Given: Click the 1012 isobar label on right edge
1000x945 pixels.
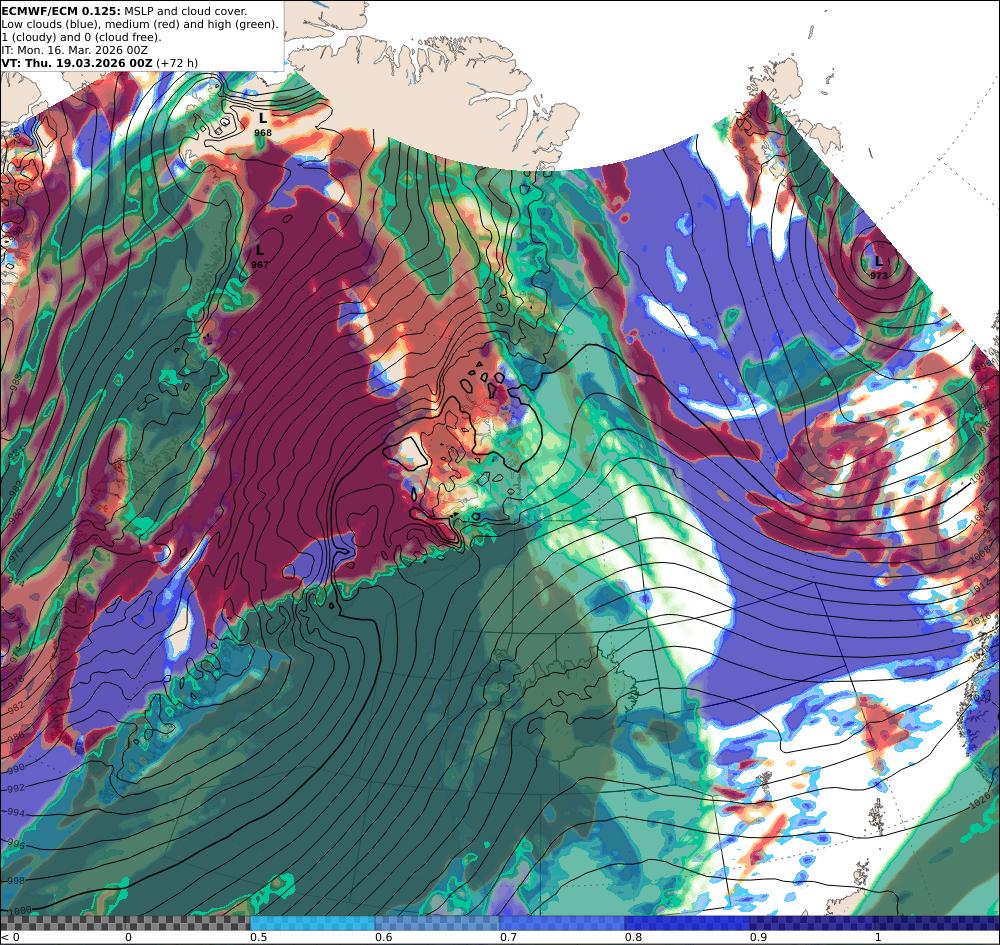Looking at the screenshot, I should point(980,587).
